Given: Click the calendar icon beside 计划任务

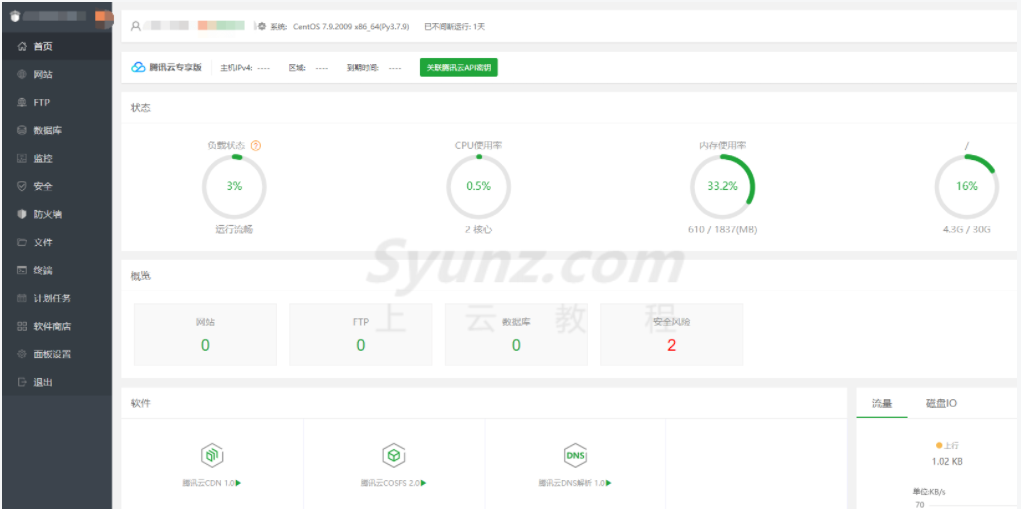Looking at the screenshot, I should point(21,298).
